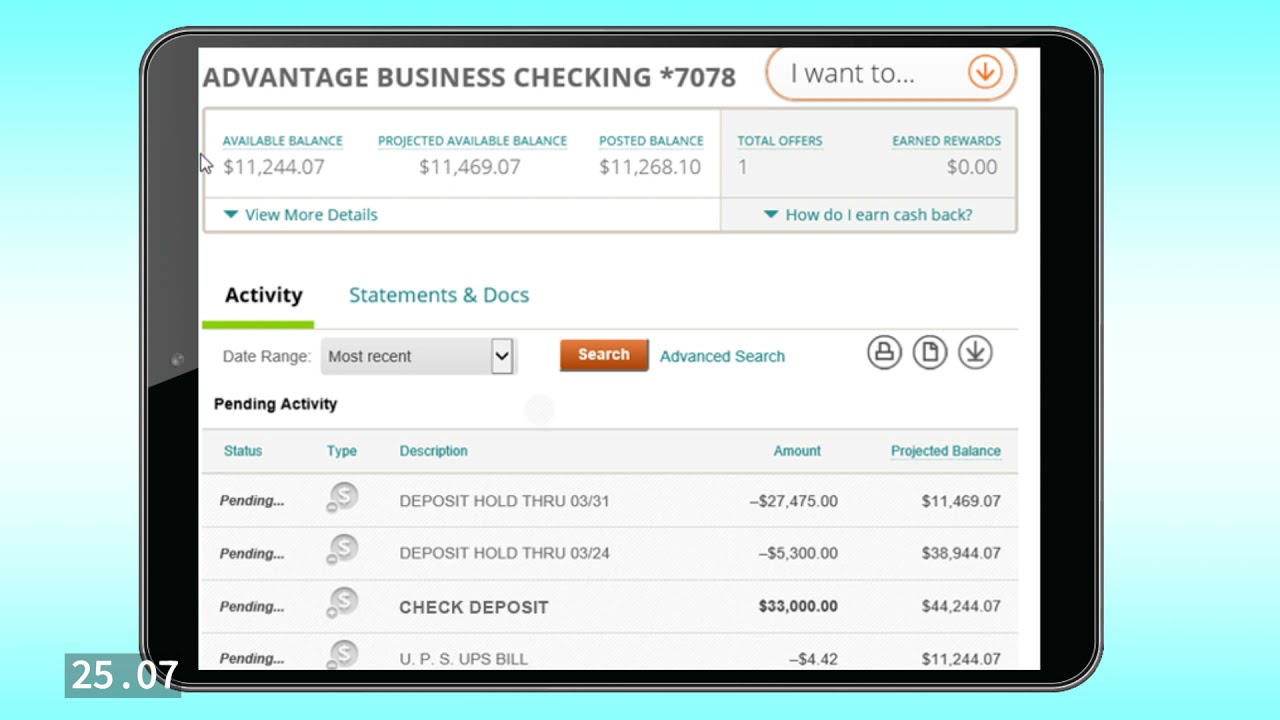Click the orange Search button
1280x720 pixels.
[x=604, y=355]
